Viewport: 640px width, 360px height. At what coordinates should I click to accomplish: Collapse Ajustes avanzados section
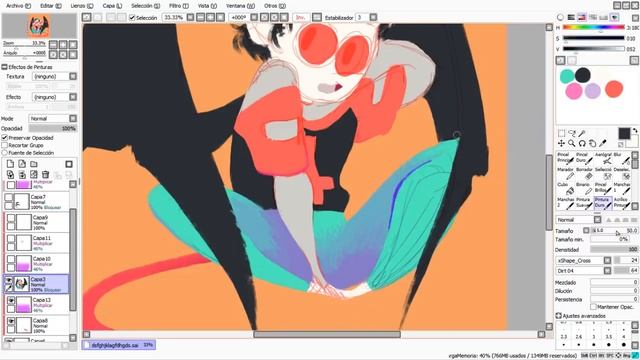click(x=558, y=316)
